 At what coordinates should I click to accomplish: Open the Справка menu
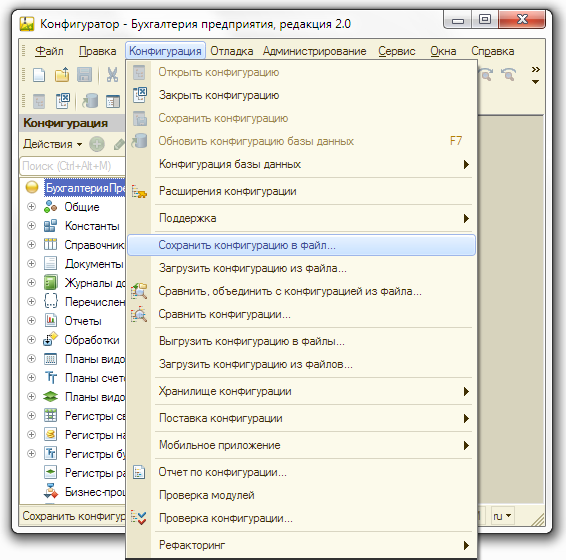coord(492,51)
